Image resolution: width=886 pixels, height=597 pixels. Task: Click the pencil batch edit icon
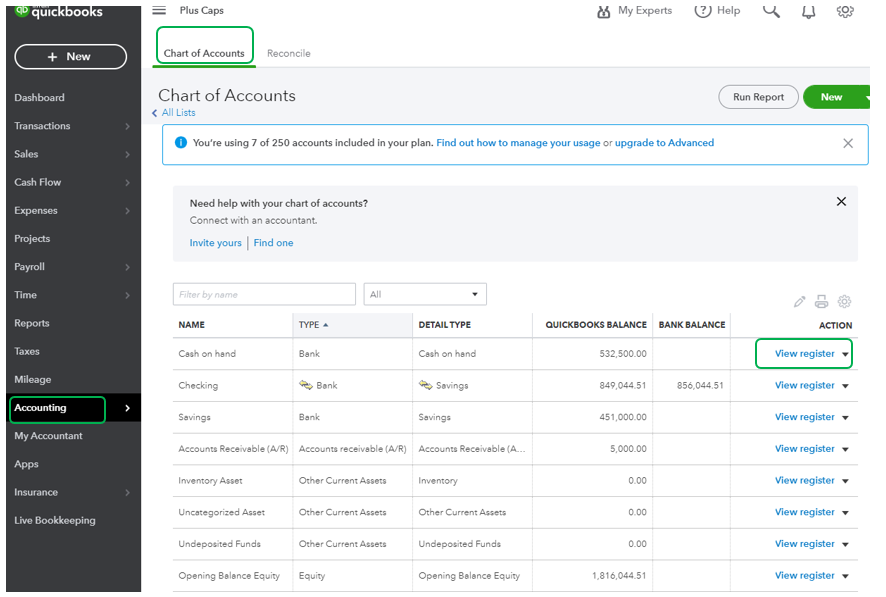click(799, 302)
